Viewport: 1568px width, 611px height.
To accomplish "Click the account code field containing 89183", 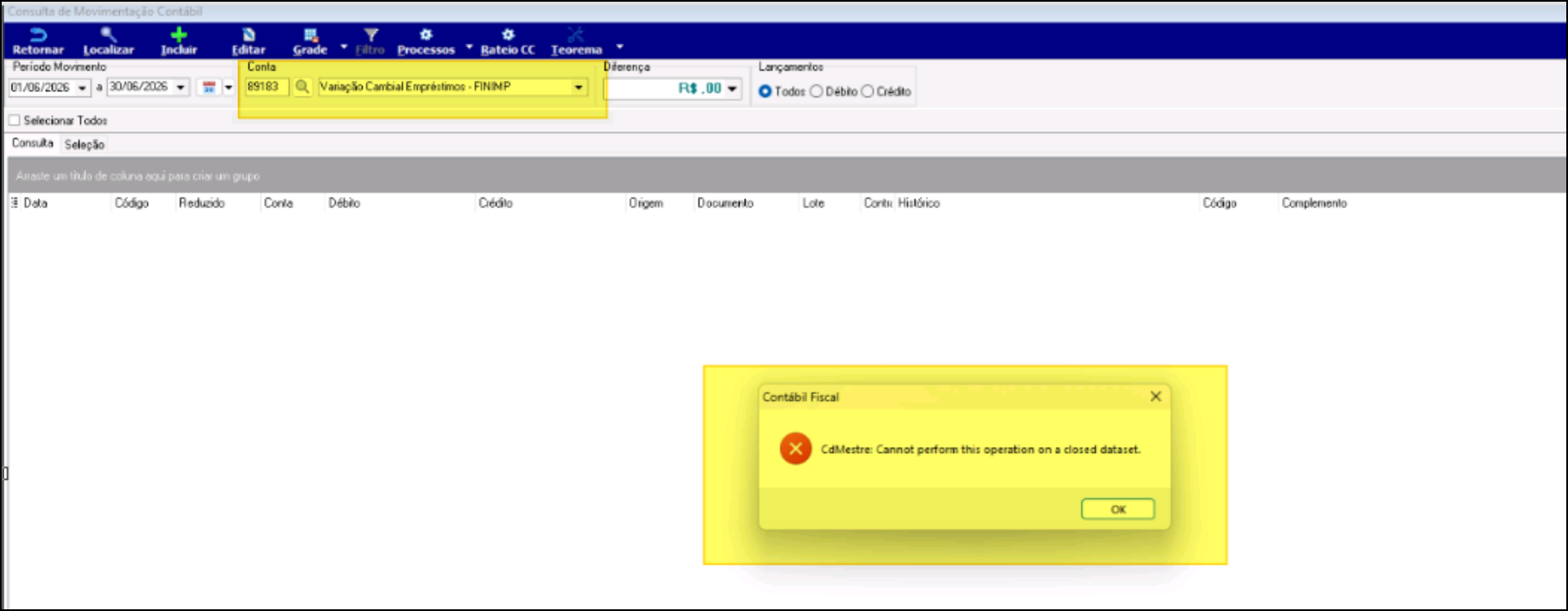I will (266, 87).
